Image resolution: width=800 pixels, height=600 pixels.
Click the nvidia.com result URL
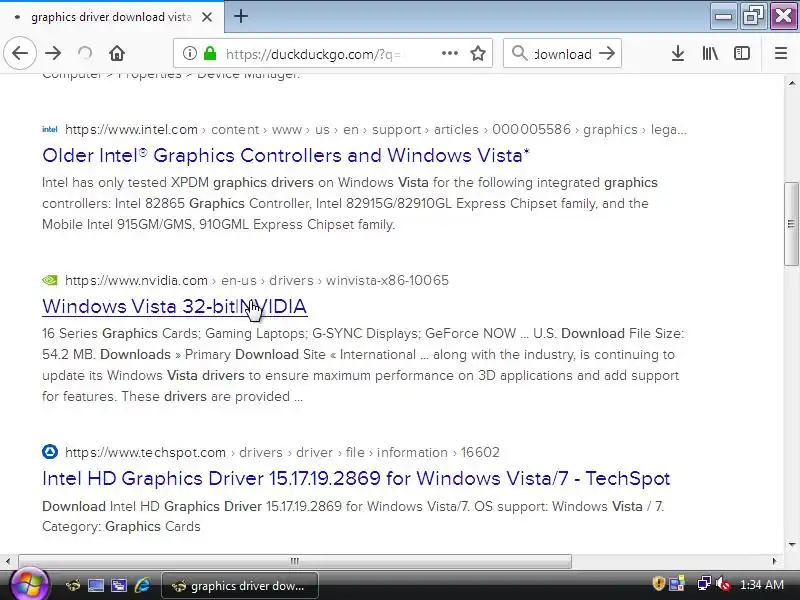point(257,281)
